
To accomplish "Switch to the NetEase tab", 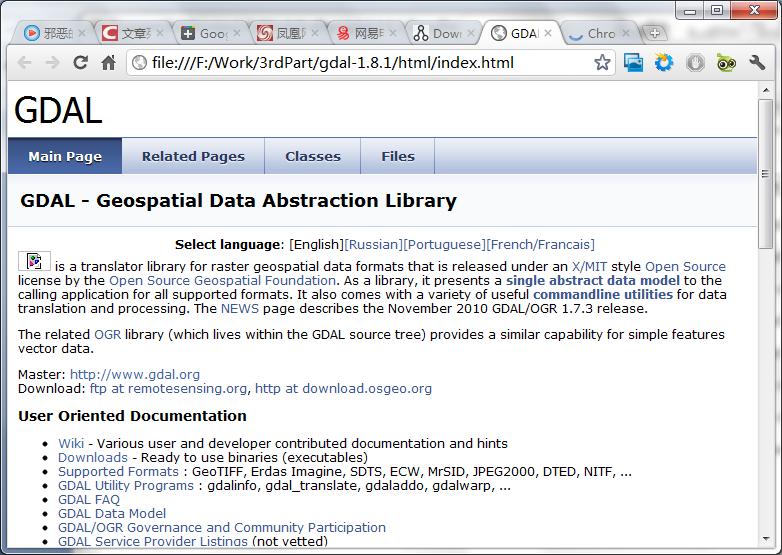I will click(x=366, y=33).
